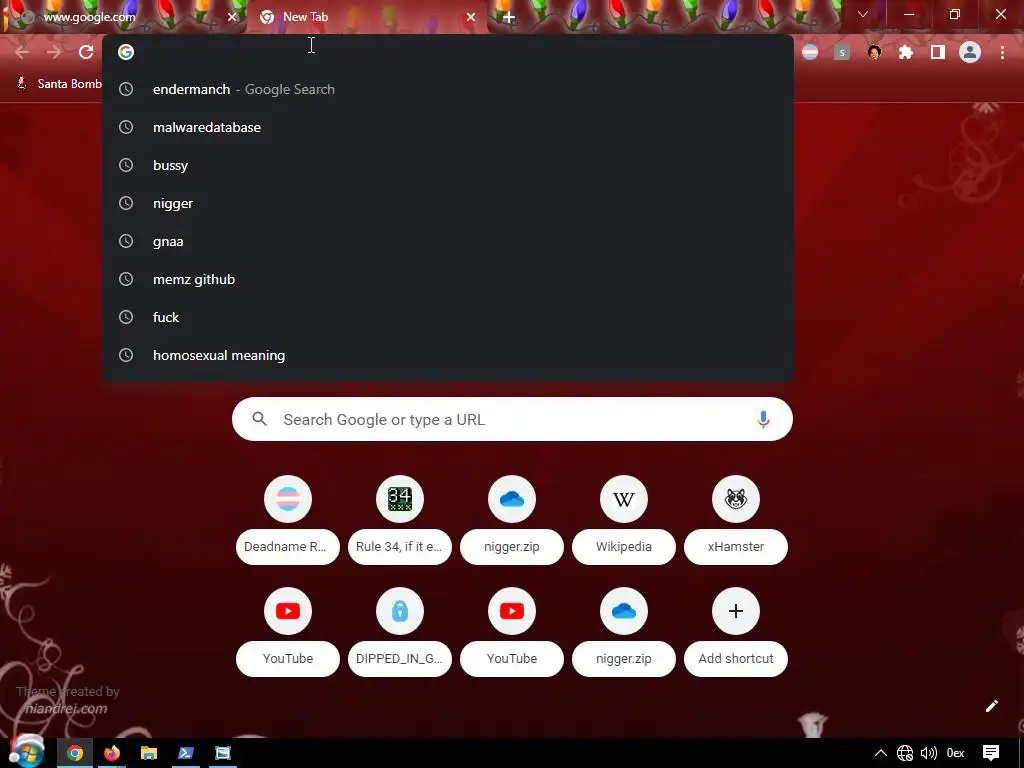
Task: Close the www.google.com tab
Action: (232, 18)
